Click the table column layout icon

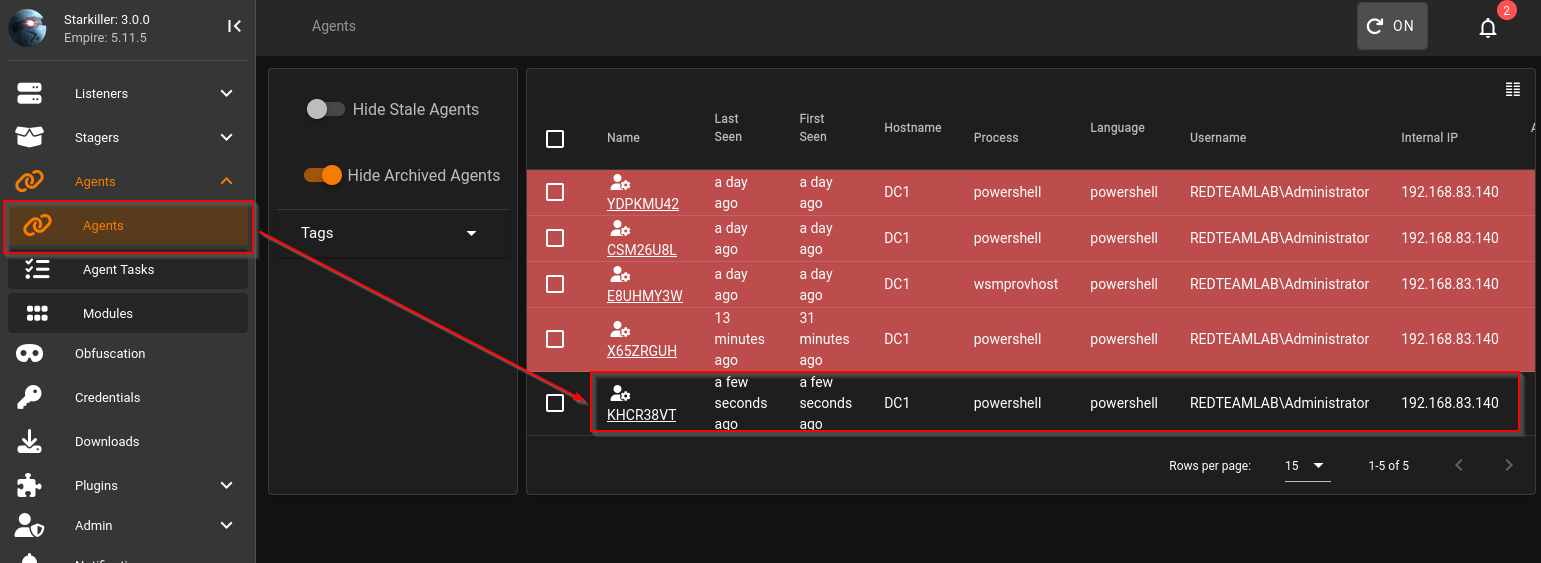1513,90
